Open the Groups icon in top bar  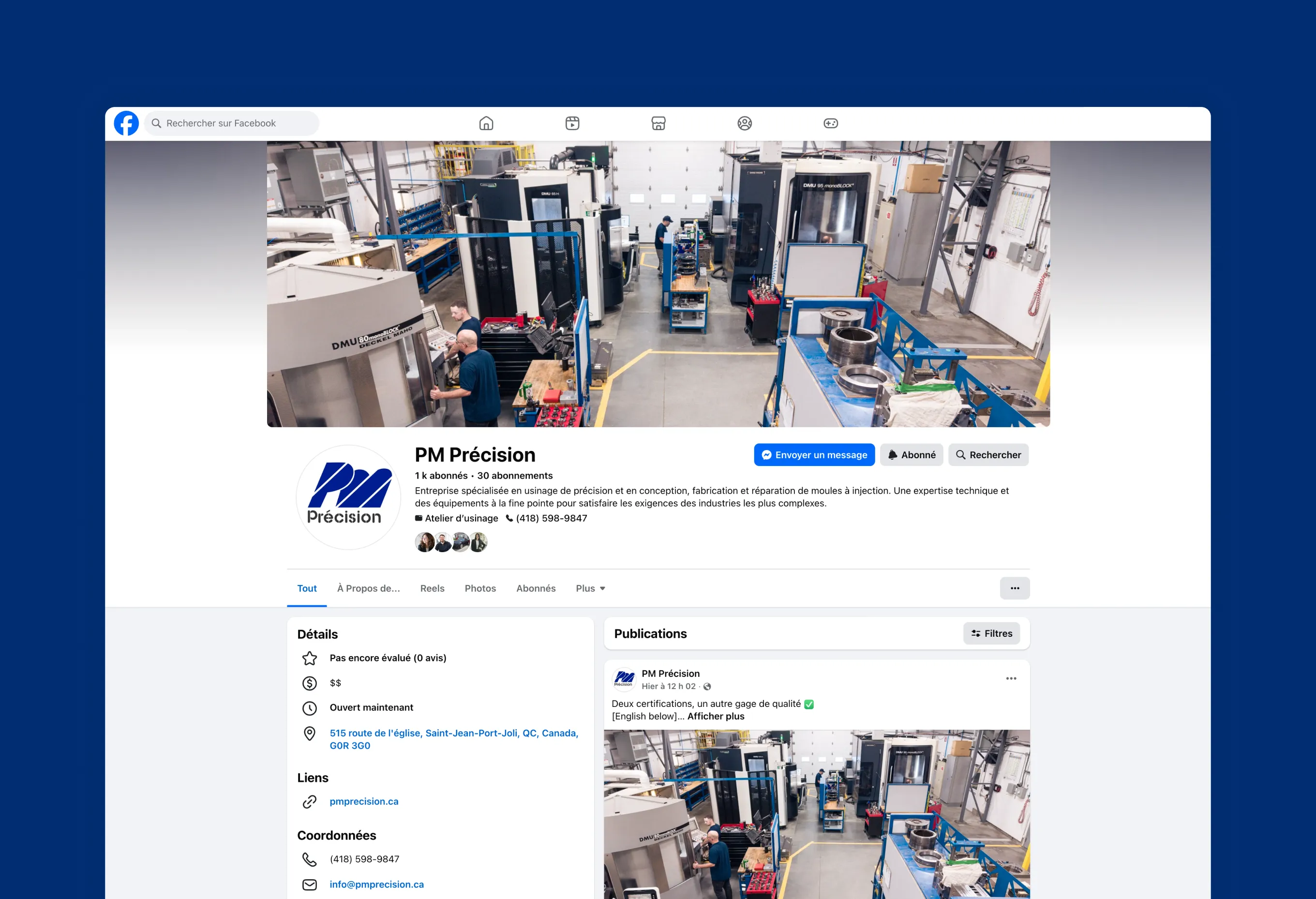click(745, 123)
